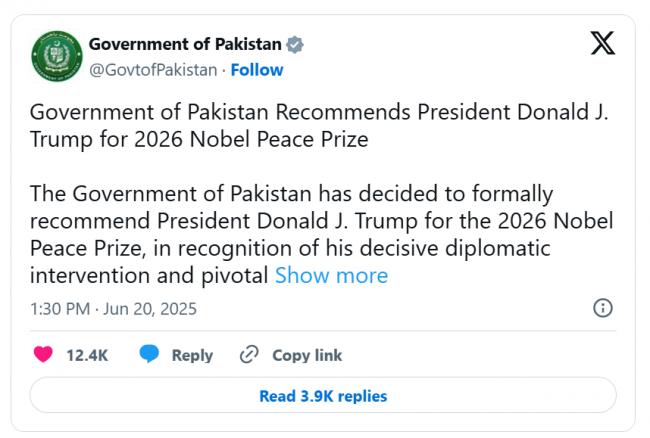Click the Copy link text label
Image resolution: width=650 pixels, height=438 pixels.
(x=307, y=355)
